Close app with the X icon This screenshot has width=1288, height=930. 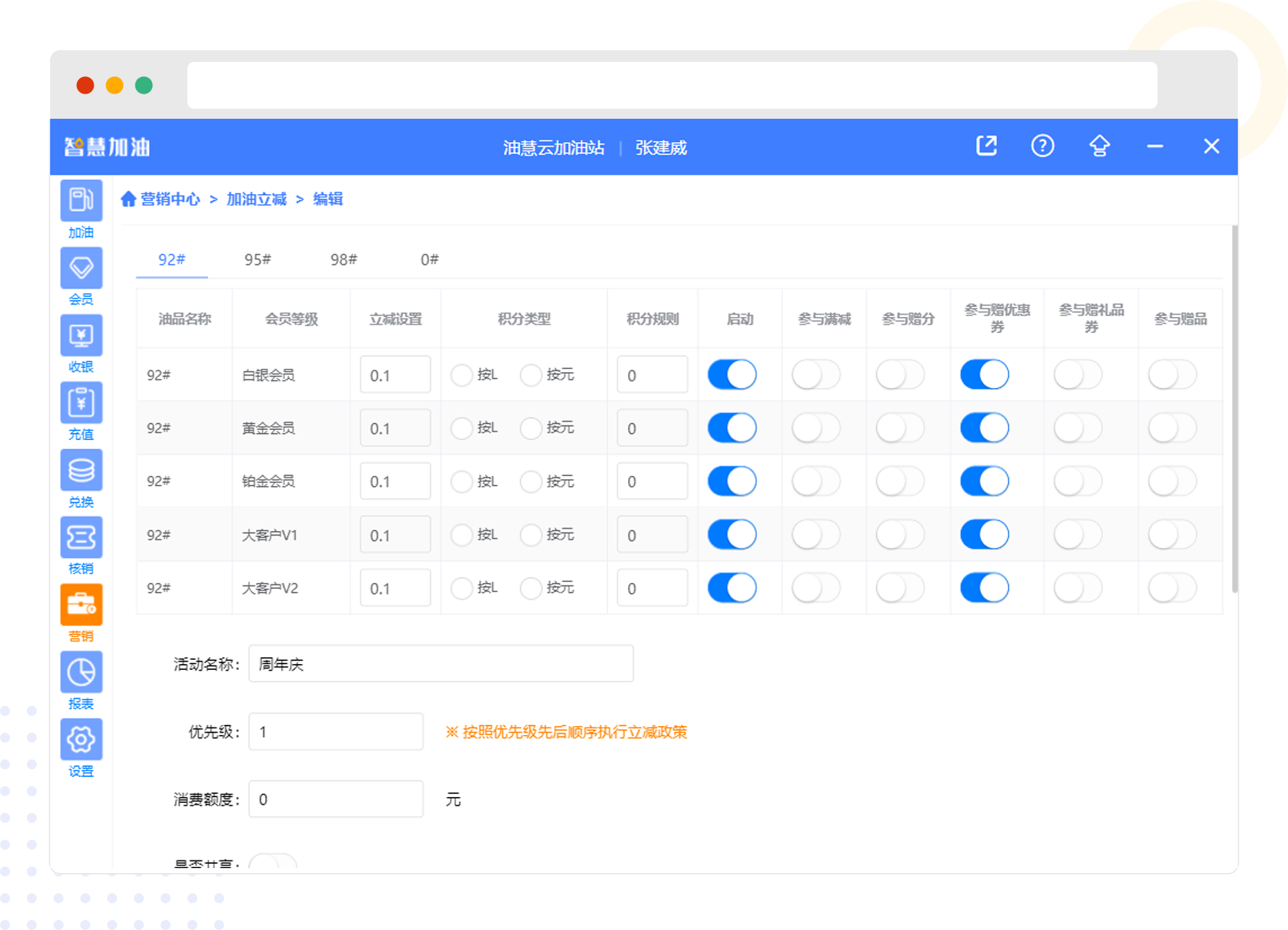pos(1211,146)
